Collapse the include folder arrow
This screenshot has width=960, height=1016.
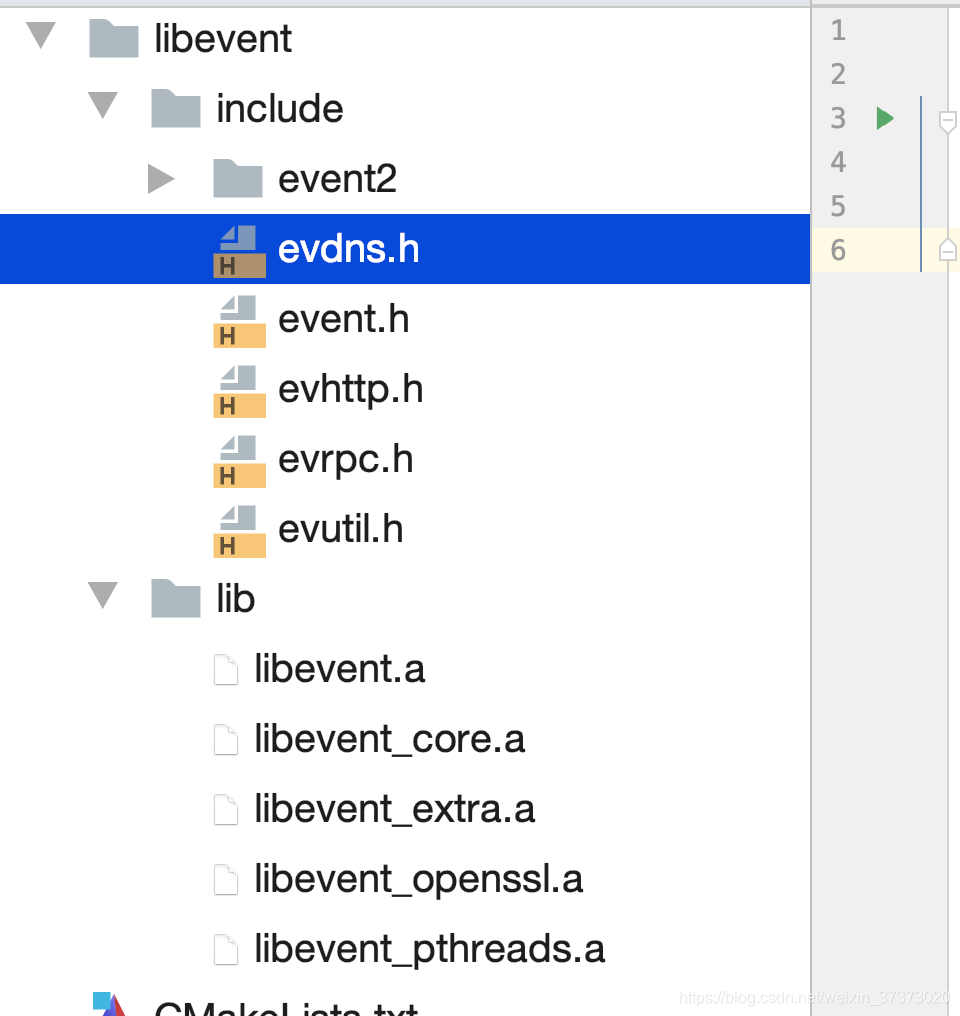[103, 105]
